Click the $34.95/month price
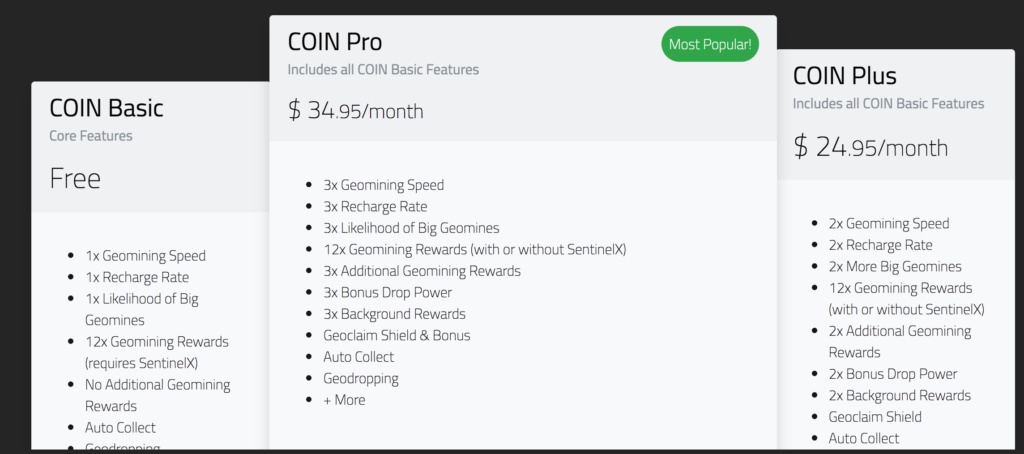This screenshot has width=1024, height=454. coord(356,110)
